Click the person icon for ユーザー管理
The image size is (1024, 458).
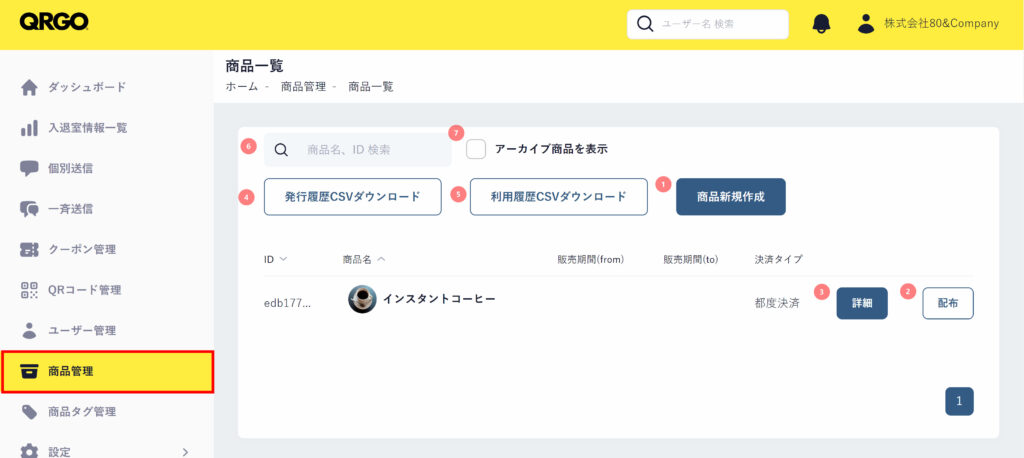(x=29, y=331)
